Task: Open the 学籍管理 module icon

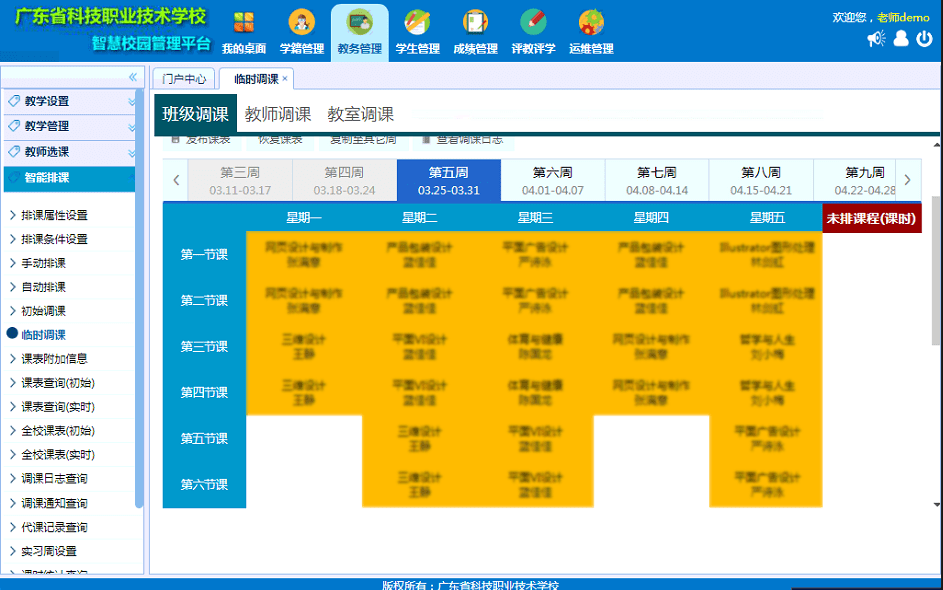Action: tap(301, 23)
